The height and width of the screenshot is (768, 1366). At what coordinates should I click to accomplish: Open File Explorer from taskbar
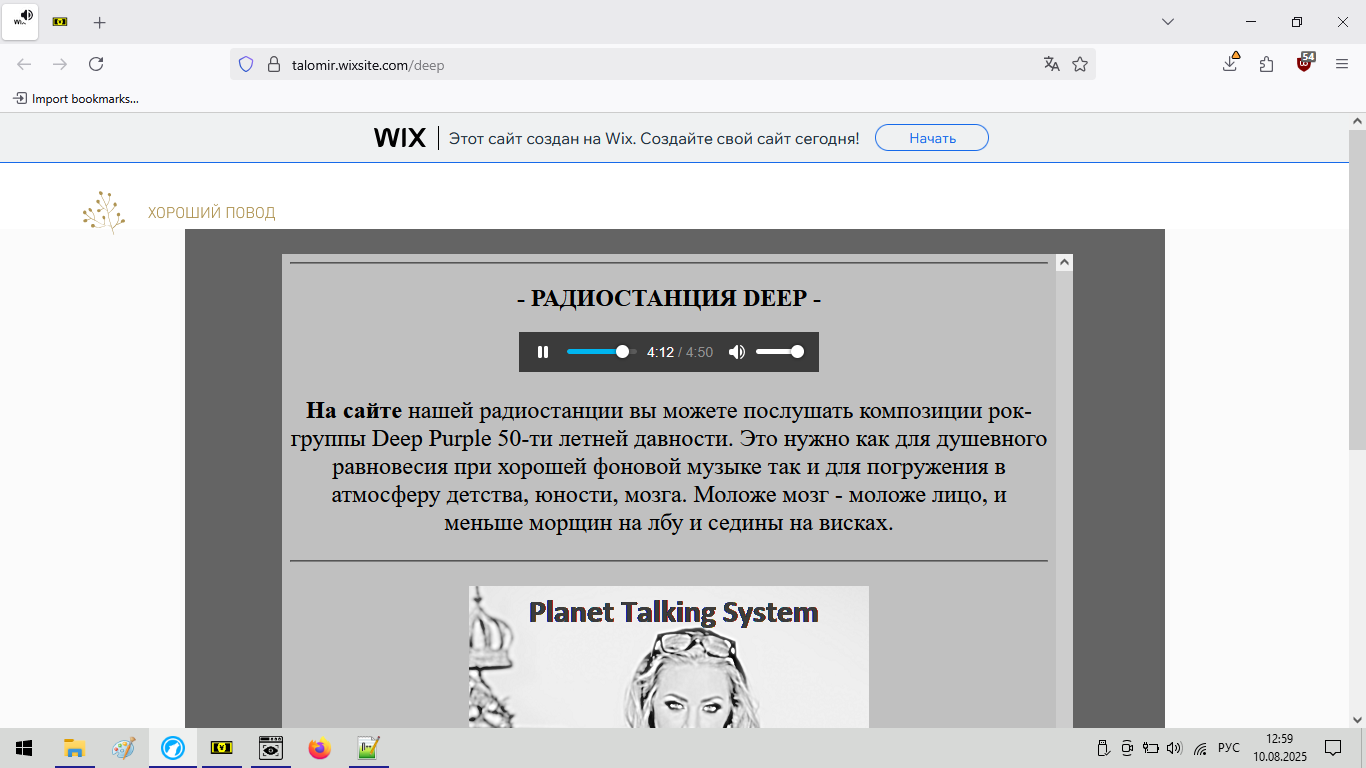[74, 748]
